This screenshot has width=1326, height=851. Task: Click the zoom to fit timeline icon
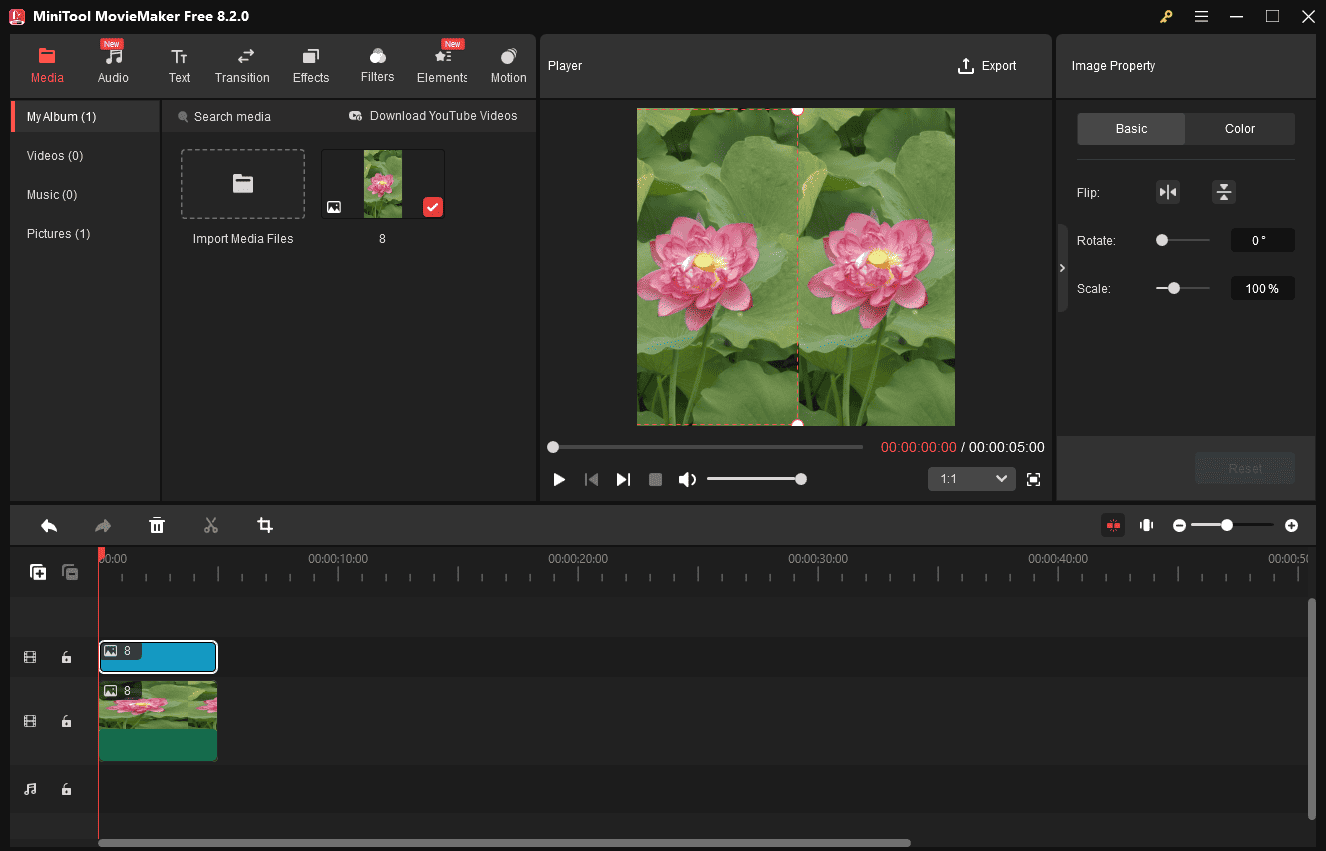1147,525
